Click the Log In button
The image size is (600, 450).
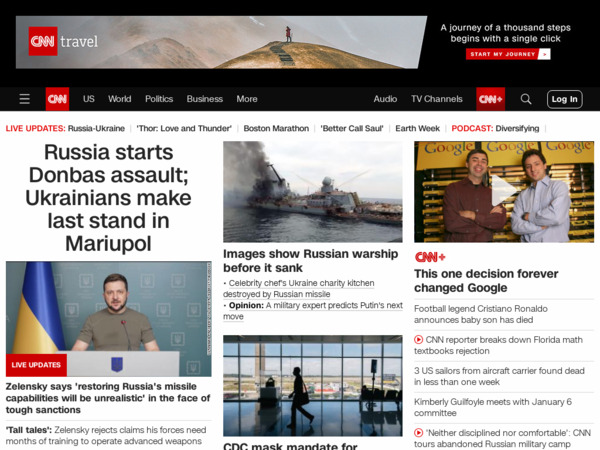coord(564,99)
